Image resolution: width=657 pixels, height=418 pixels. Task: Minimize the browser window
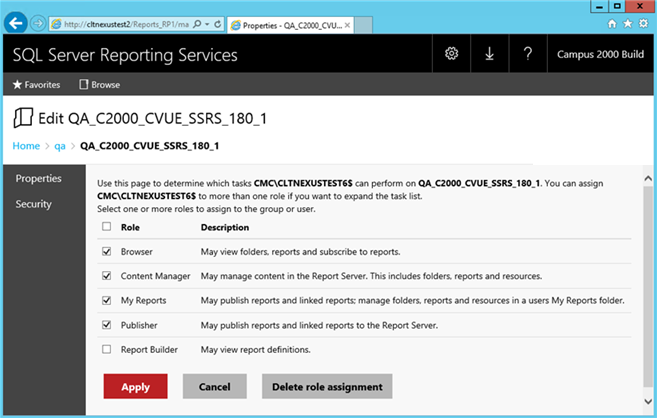click(600, 6)
